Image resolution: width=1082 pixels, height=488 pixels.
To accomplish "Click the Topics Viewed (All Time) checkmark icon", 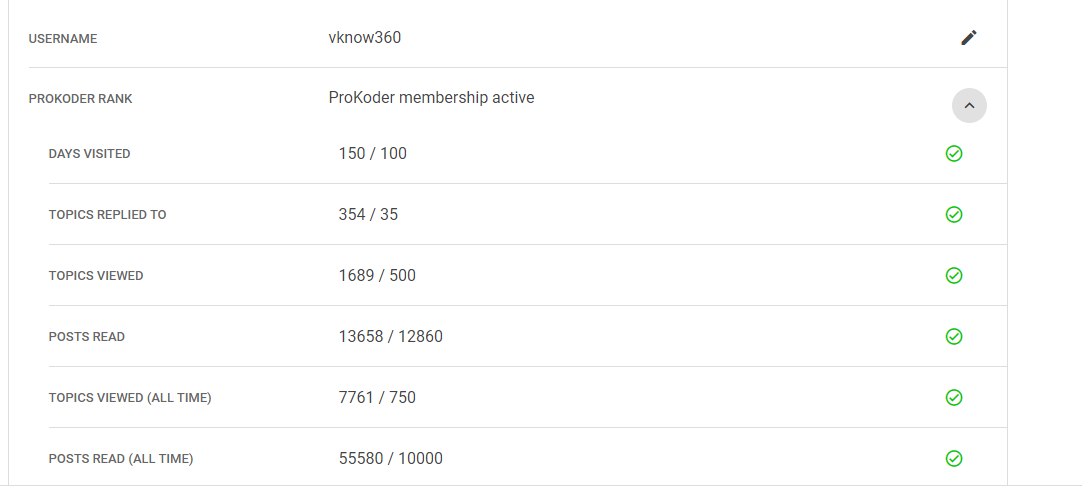I will point(954,398).
